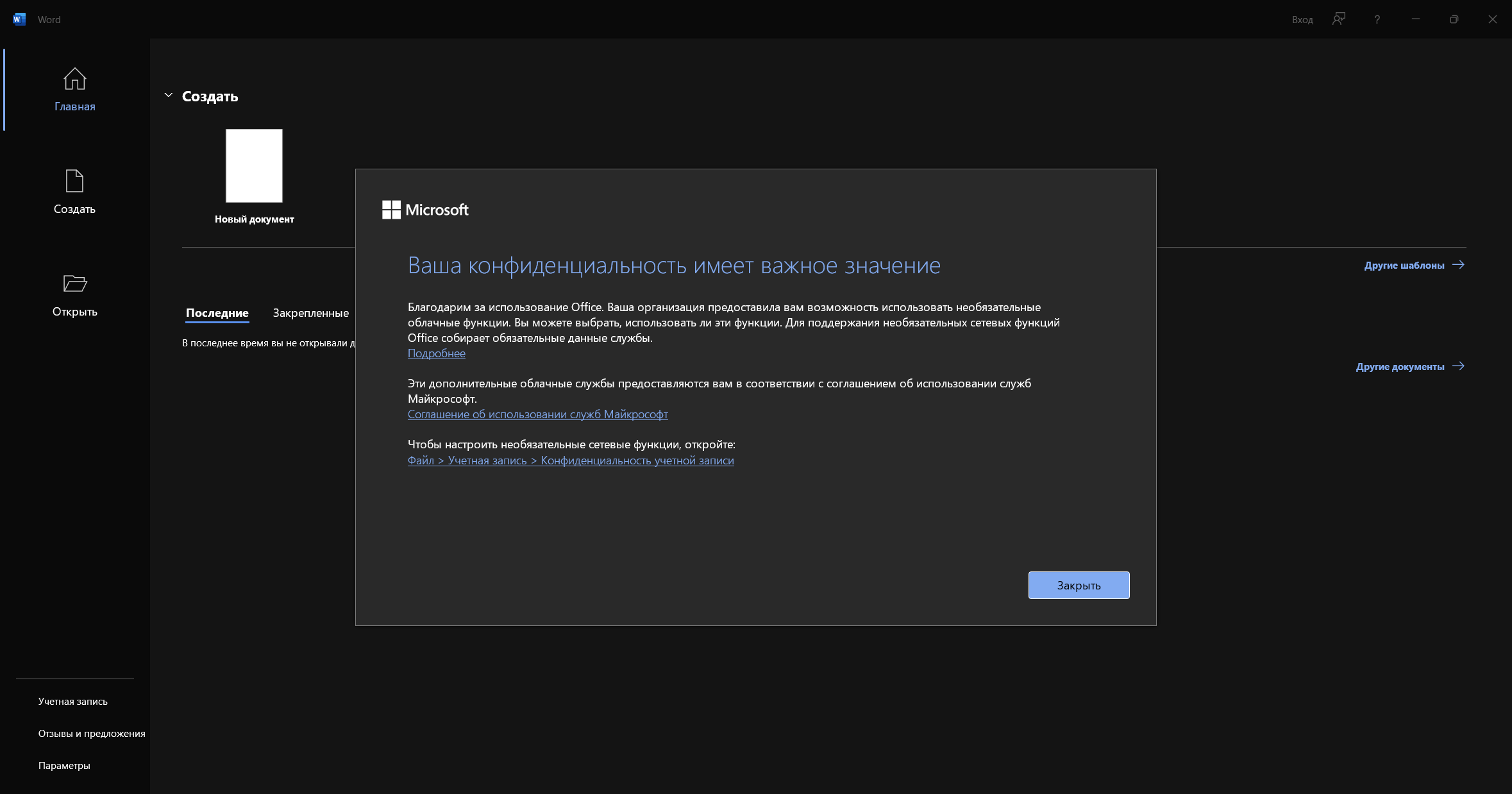The width and height of the screenshot is (1512, 794).
Task: Open the Главная home icon in sidebar
Action: (x=74, y=79)
